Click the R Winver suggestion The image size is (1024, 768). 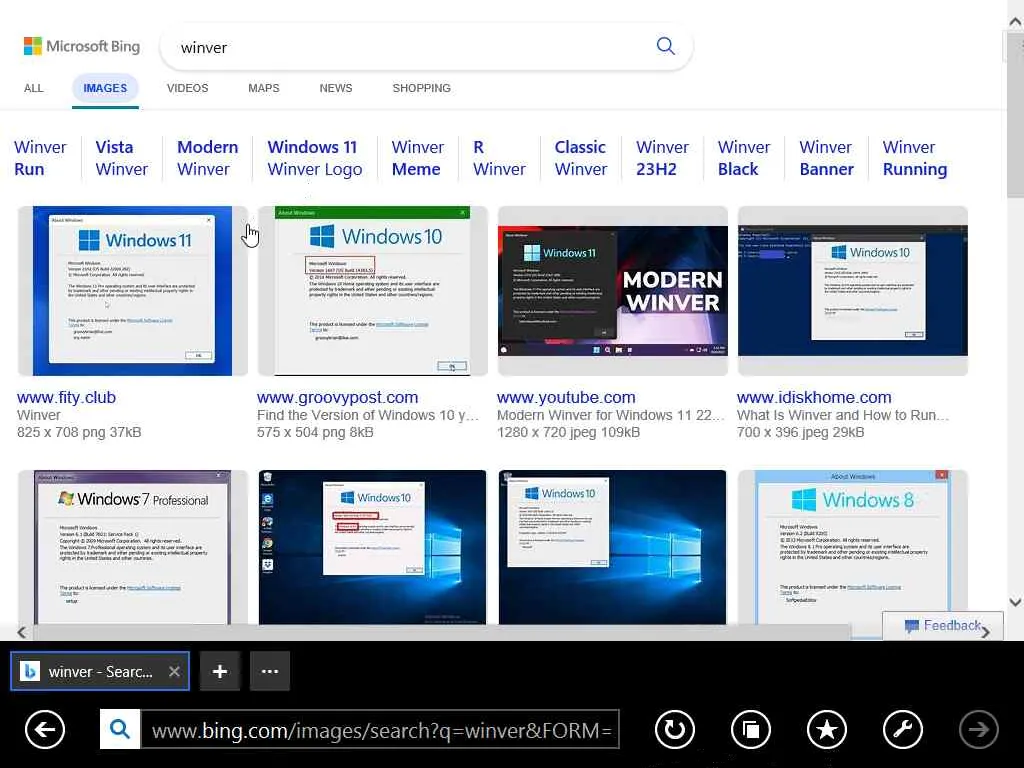tap(499, 158)
